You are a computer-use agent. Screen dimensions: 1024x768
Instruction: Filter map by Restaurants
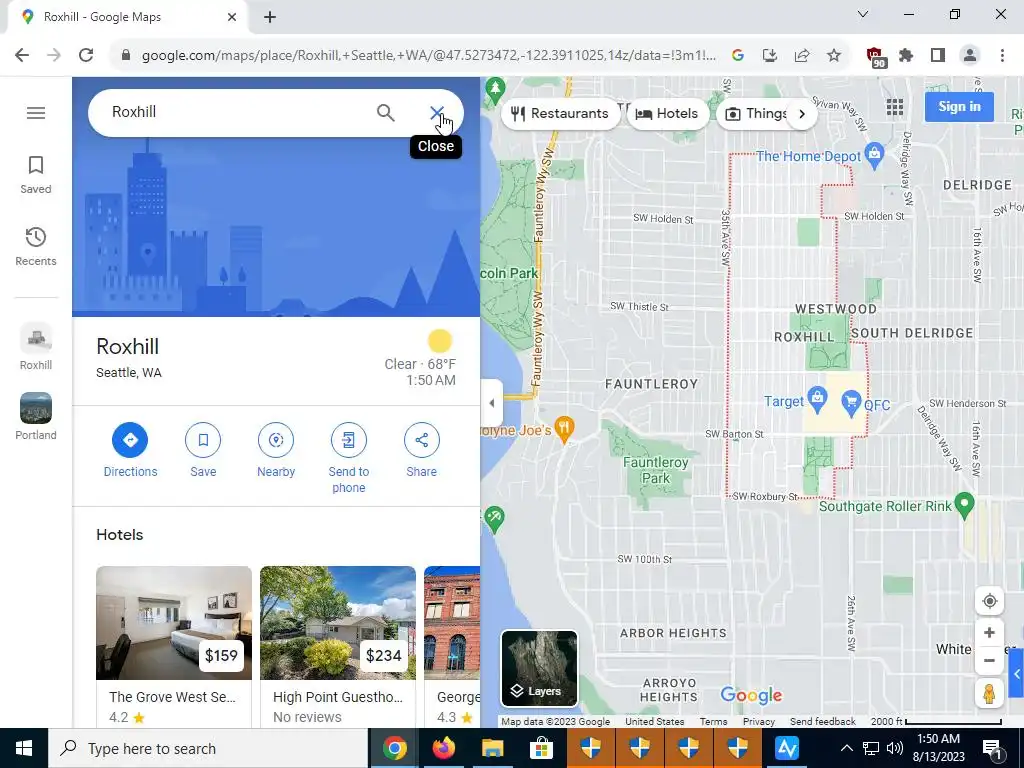point(560,114)
